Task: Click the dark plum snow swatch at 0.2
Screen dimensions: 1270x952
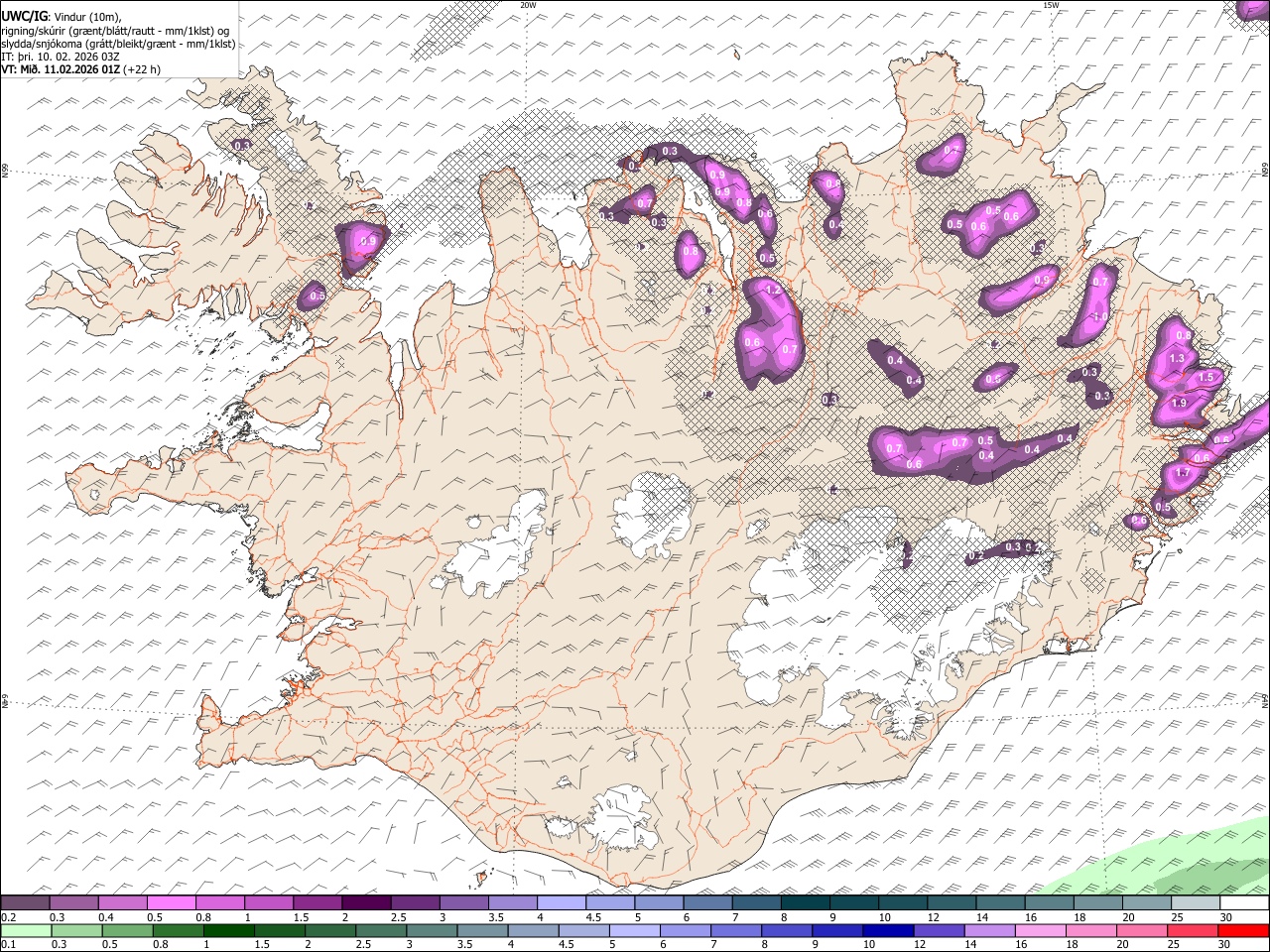Action: [x=25, y=902]
